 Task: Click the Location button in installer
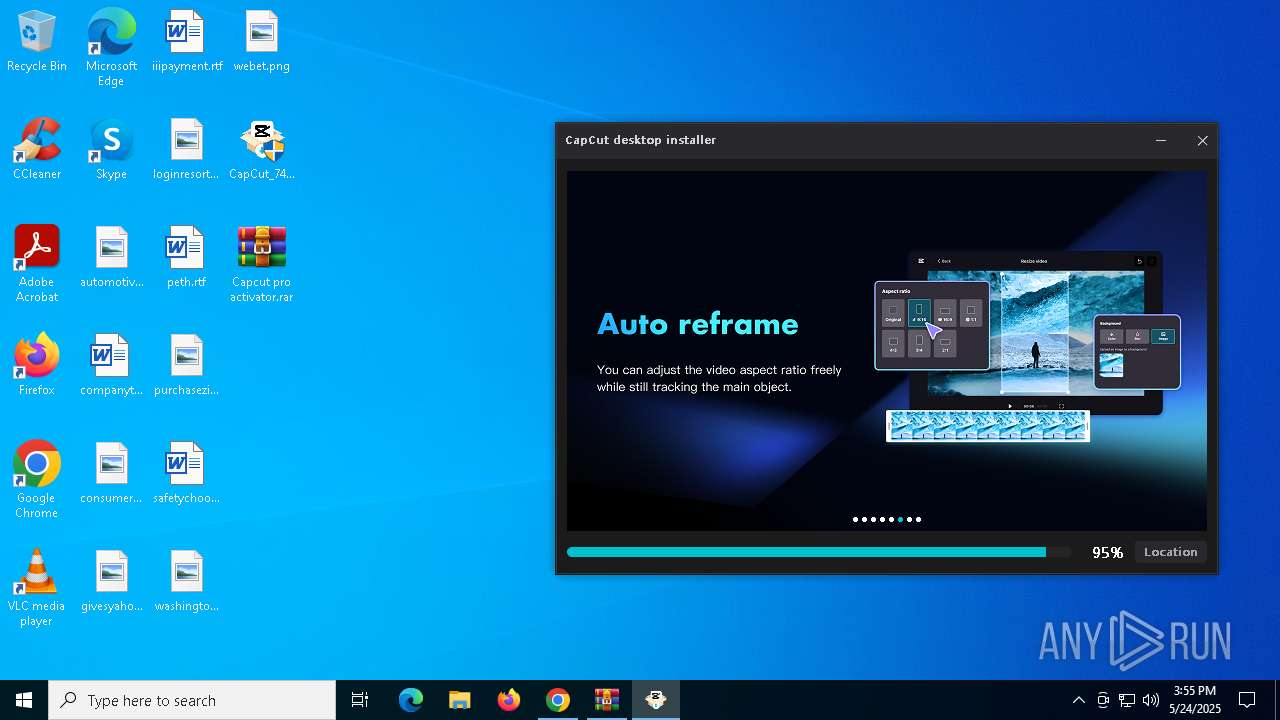[1170, 552]
